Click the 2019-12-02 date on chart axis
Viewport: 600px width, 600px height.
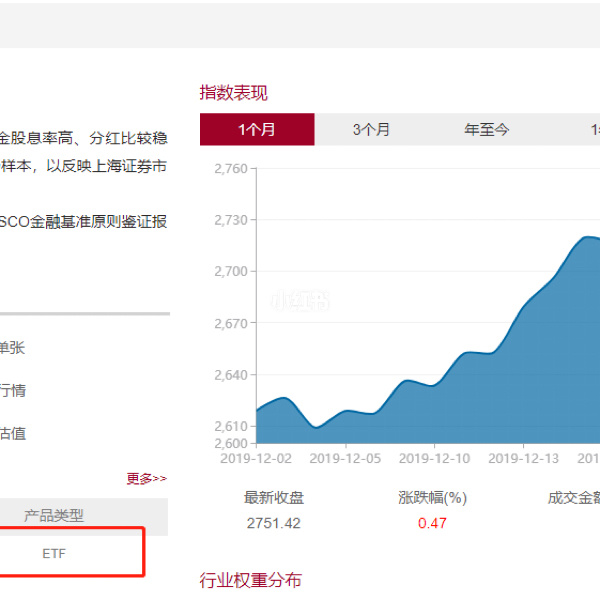coord(256,458)
